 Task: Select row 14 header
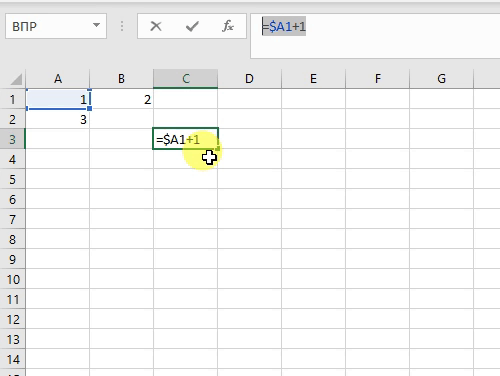coord(13,359)
